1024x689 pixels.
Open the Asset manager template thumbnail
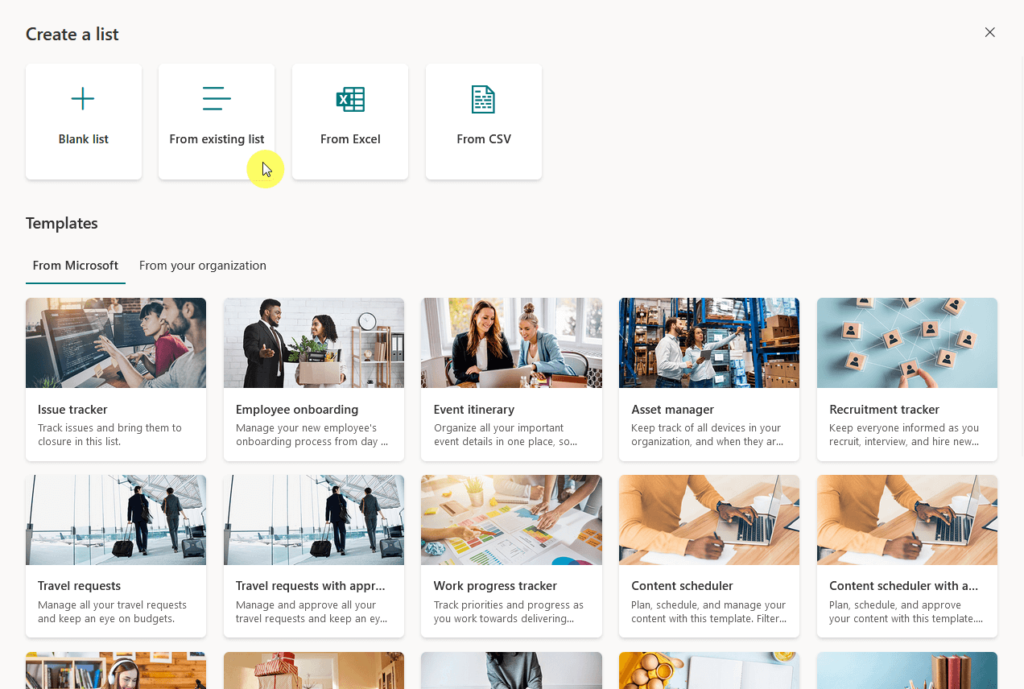click(x=709, y=343)
